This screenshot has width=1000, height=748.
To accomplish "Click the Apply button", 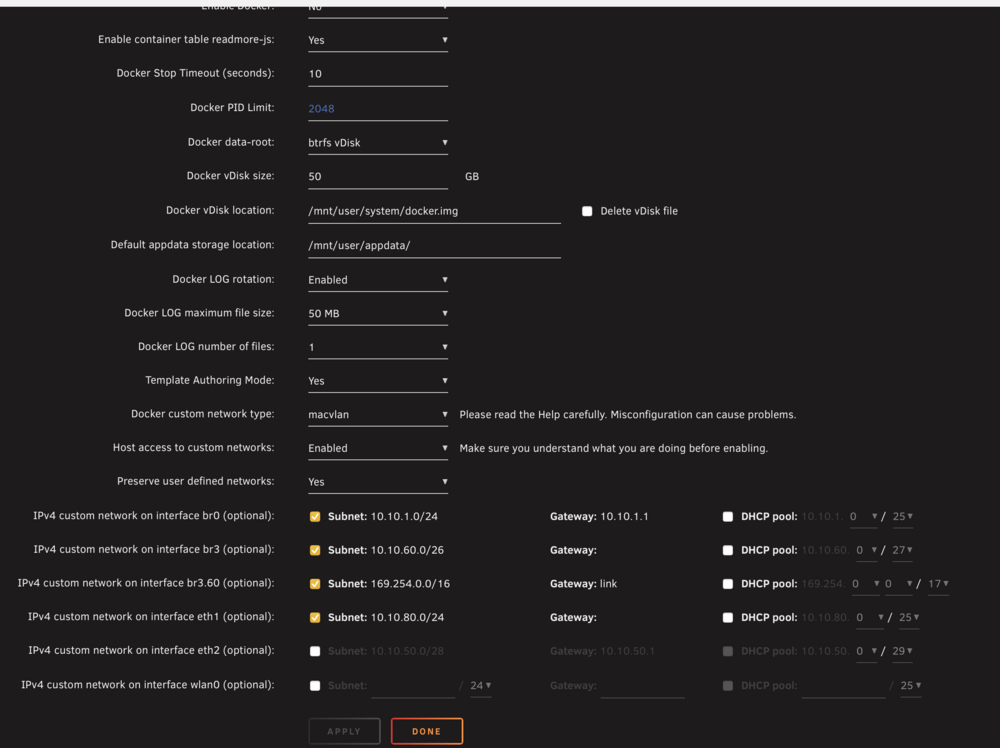I will coord(344,731).
